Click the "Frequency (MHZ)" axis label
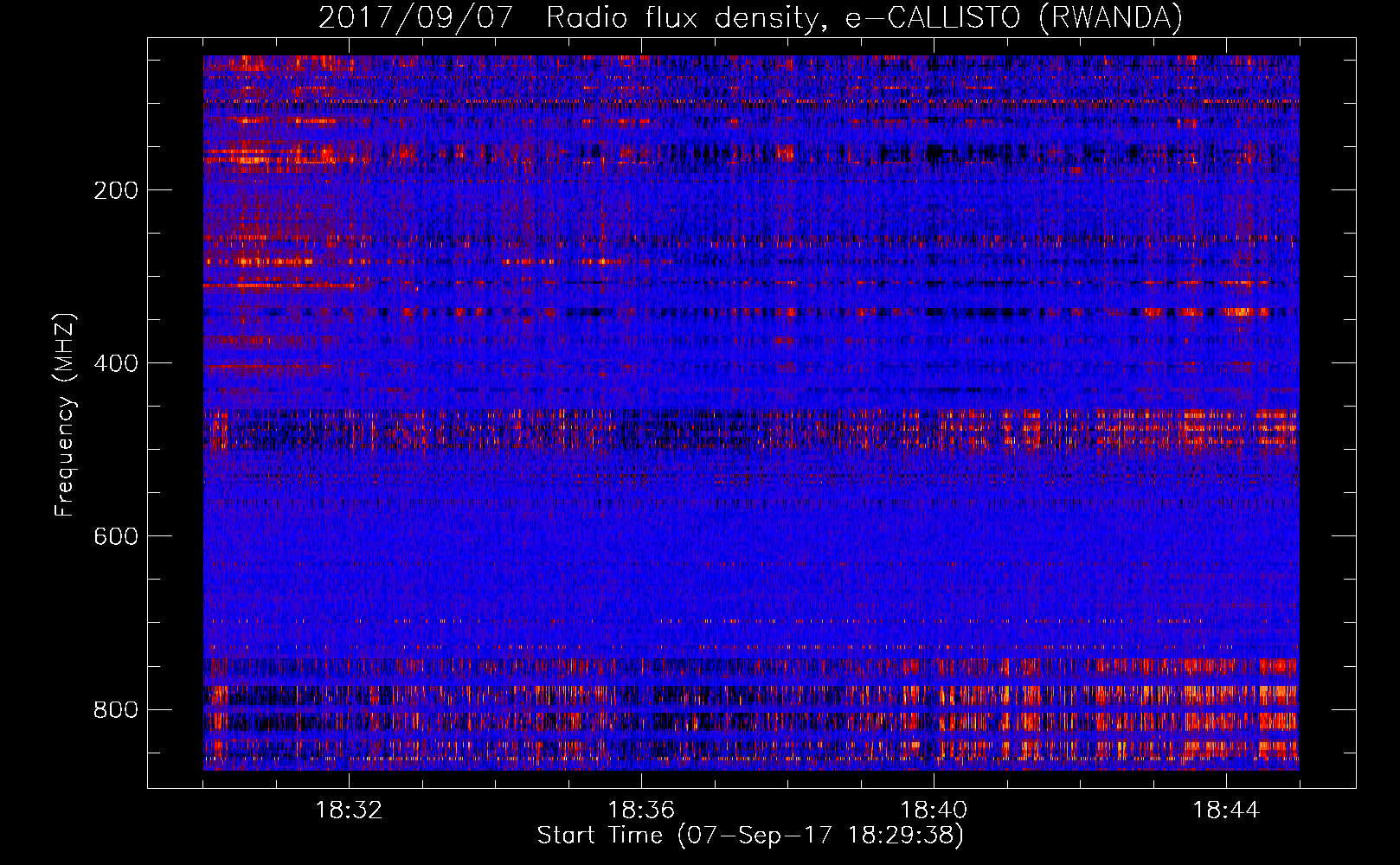 [x=65, y=415]
